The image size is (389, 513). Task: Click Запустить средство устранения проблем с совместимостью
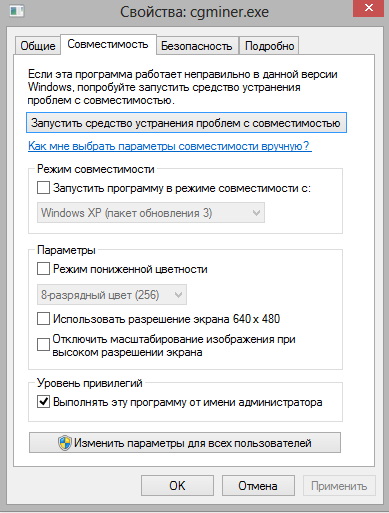pyautogui.click(x=186, y=123)
